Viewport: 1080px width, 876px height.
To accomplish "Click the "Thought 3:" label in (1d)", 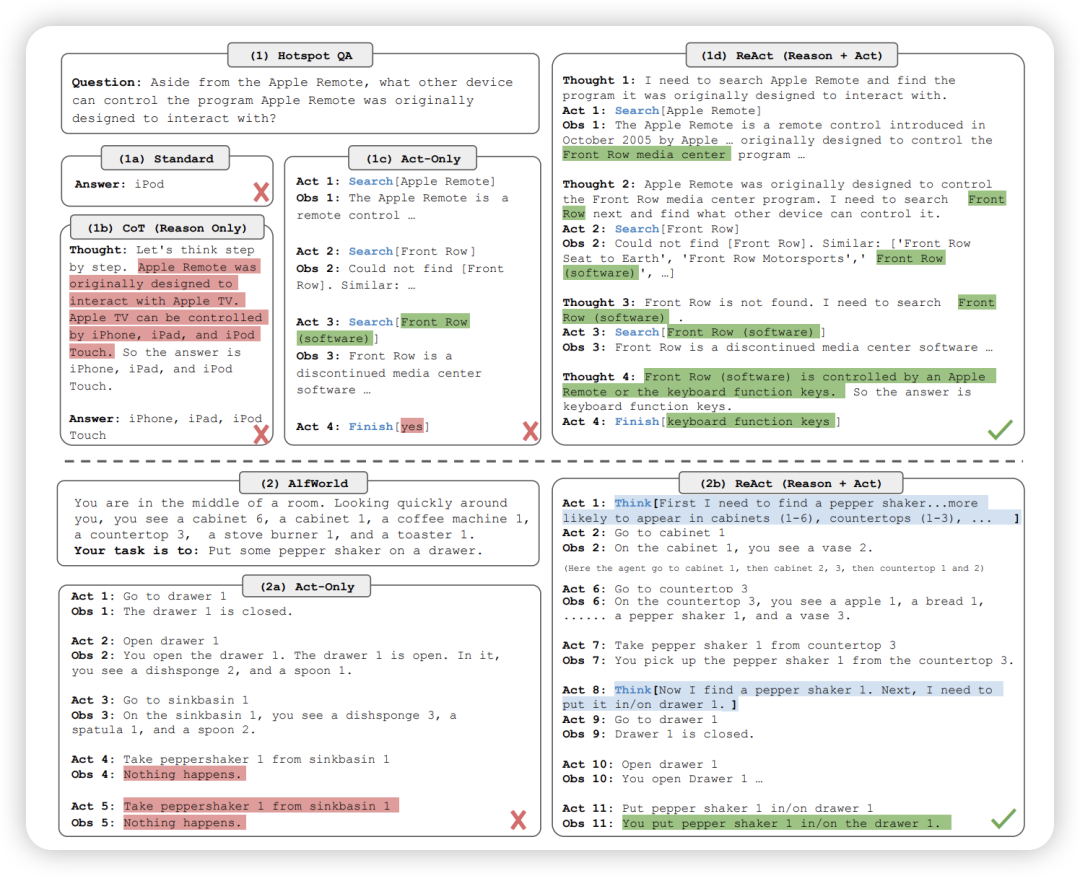I will point(599,303).
